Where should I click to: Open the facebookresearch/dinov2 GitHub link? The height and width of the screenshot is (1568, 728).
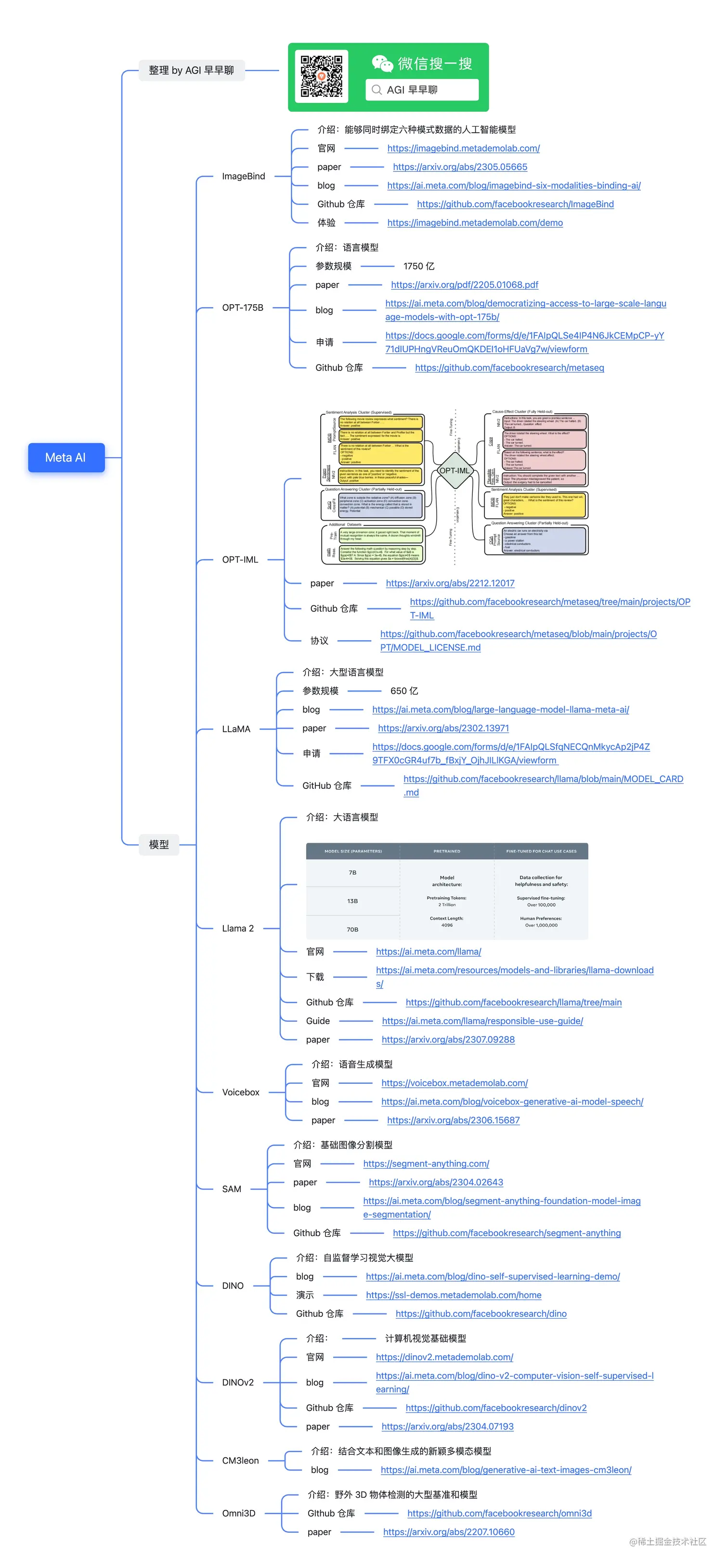496,1408
